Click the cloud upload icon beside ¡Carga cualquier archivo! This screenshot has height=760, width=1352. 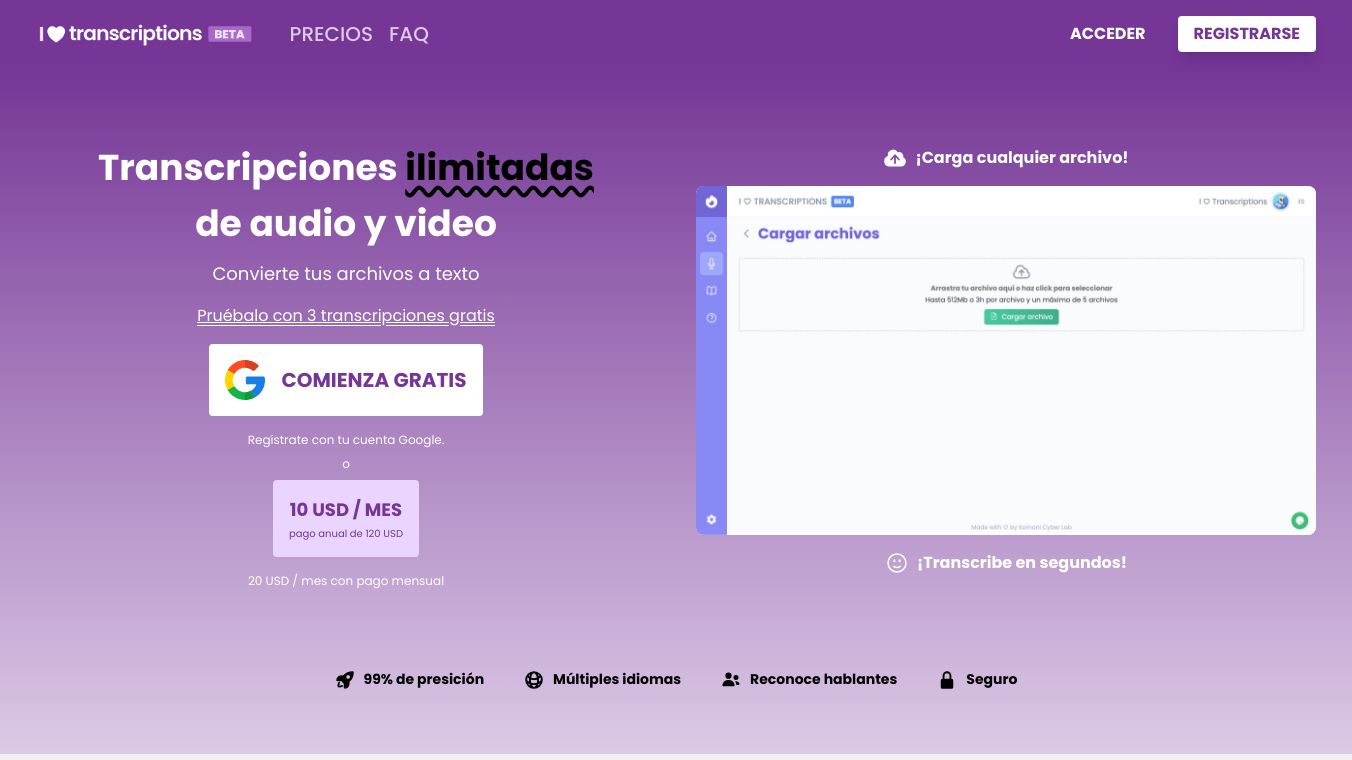[895, 158]
